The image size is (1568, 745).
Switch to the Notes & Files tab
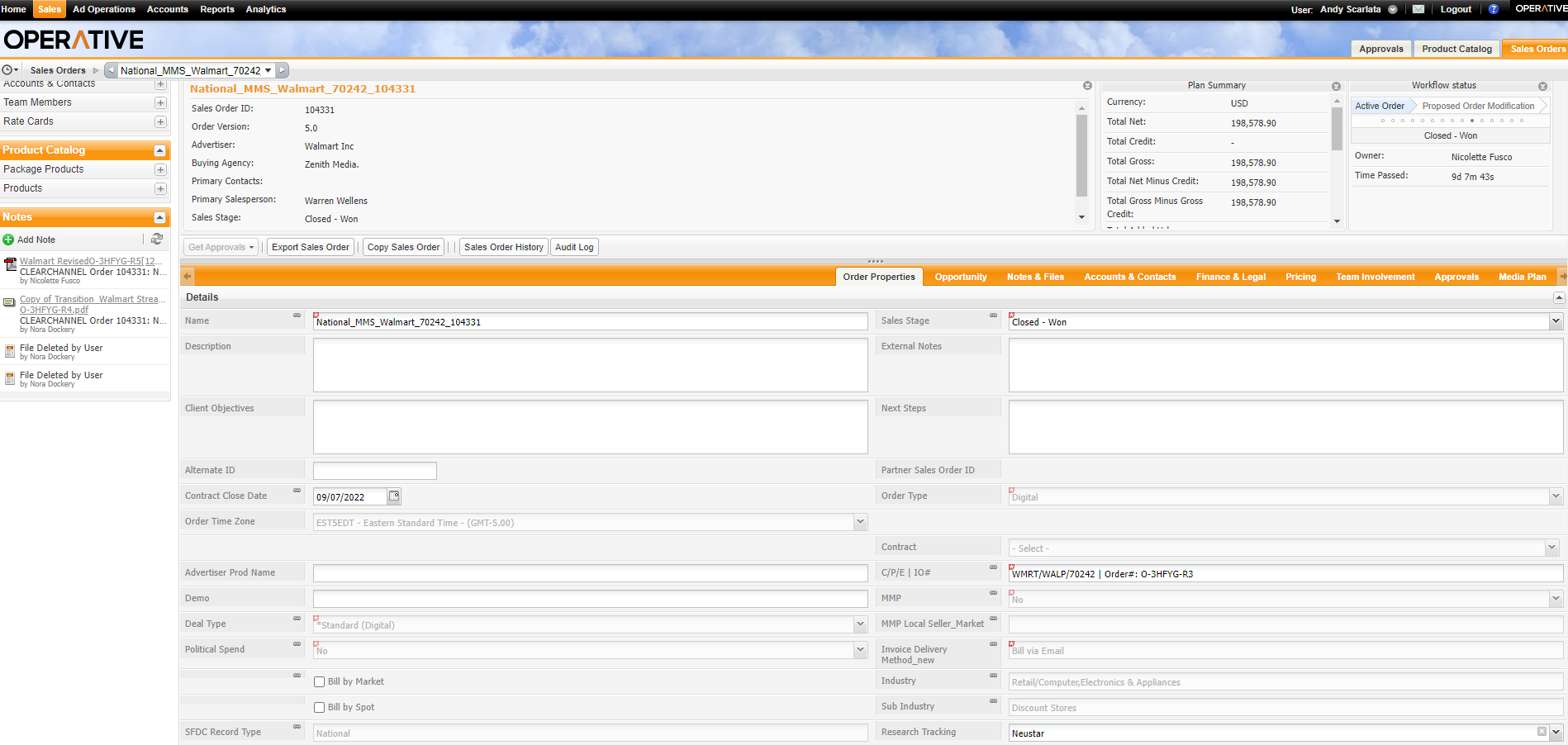tap(1035, 277)
